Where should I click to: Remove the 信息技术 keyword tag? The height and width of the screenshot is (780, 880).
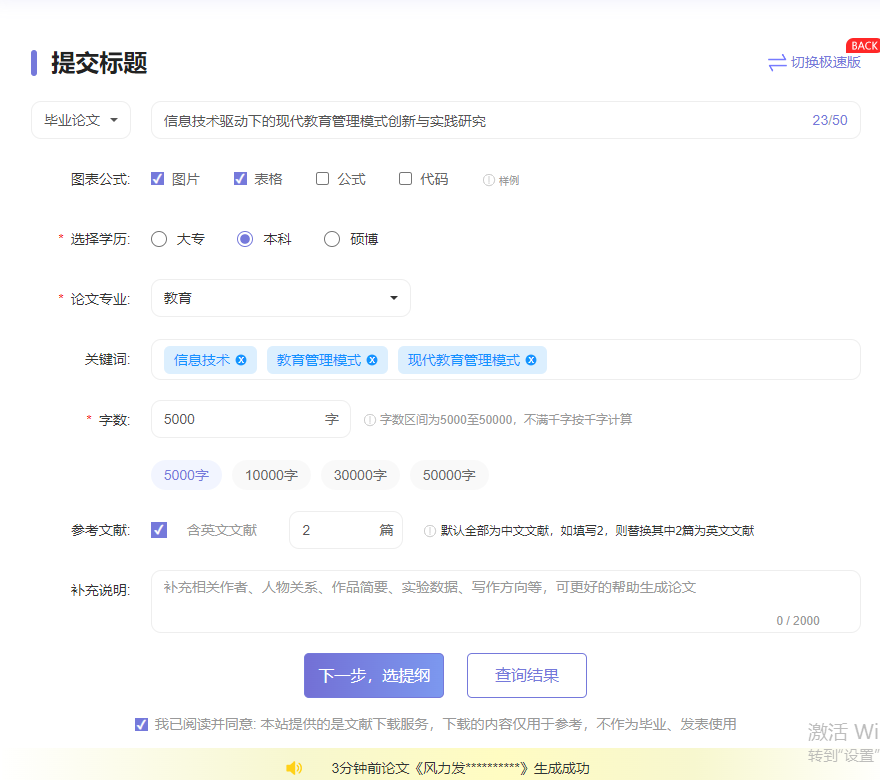tap(241, 360)
